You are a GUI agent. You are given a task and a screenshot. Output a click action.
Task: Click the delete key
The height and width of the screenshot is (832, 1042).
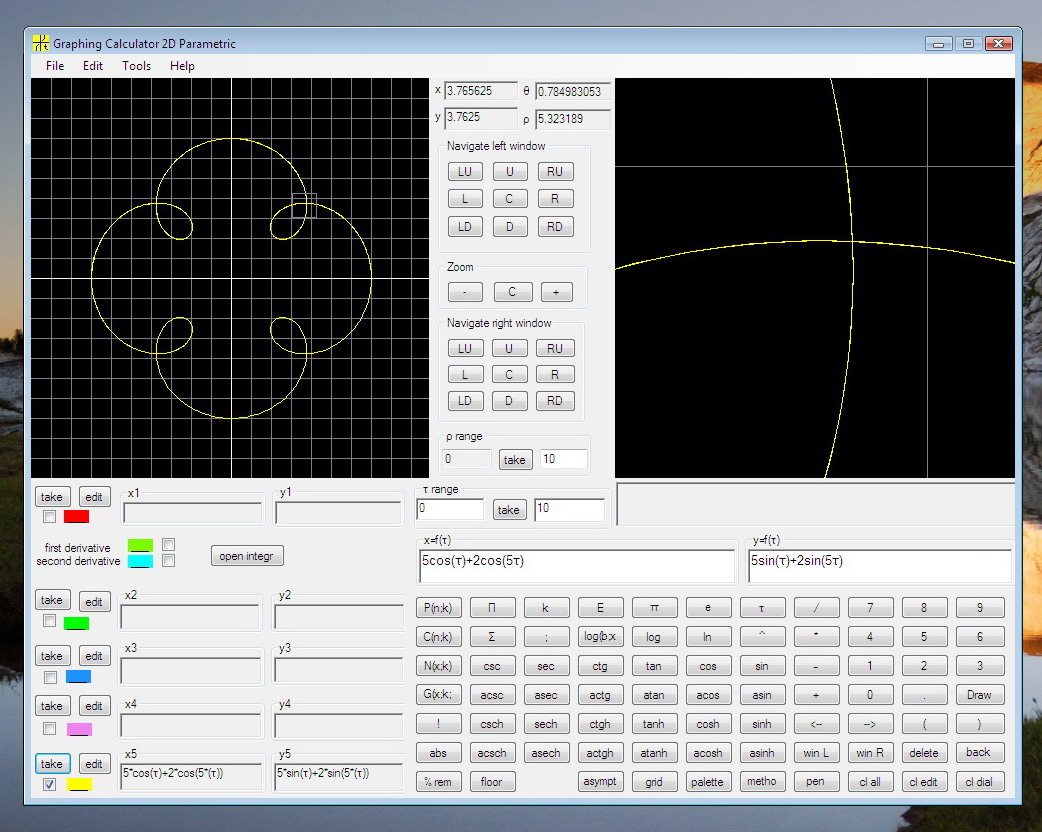924,753
